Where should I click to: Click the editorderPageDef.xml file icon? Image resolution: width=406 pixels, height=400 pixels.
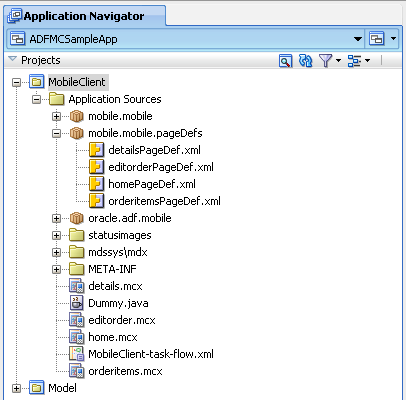(96, 167)
